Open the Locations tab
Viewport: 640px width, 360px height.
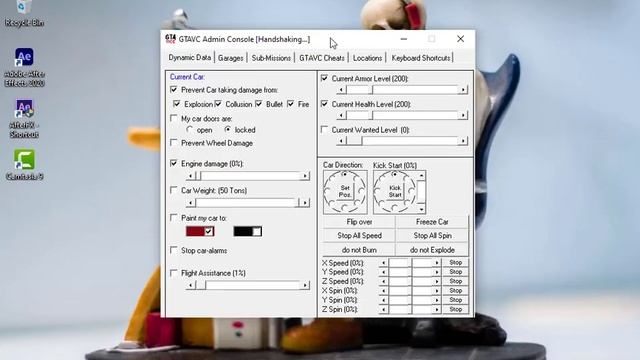point(367,58)
